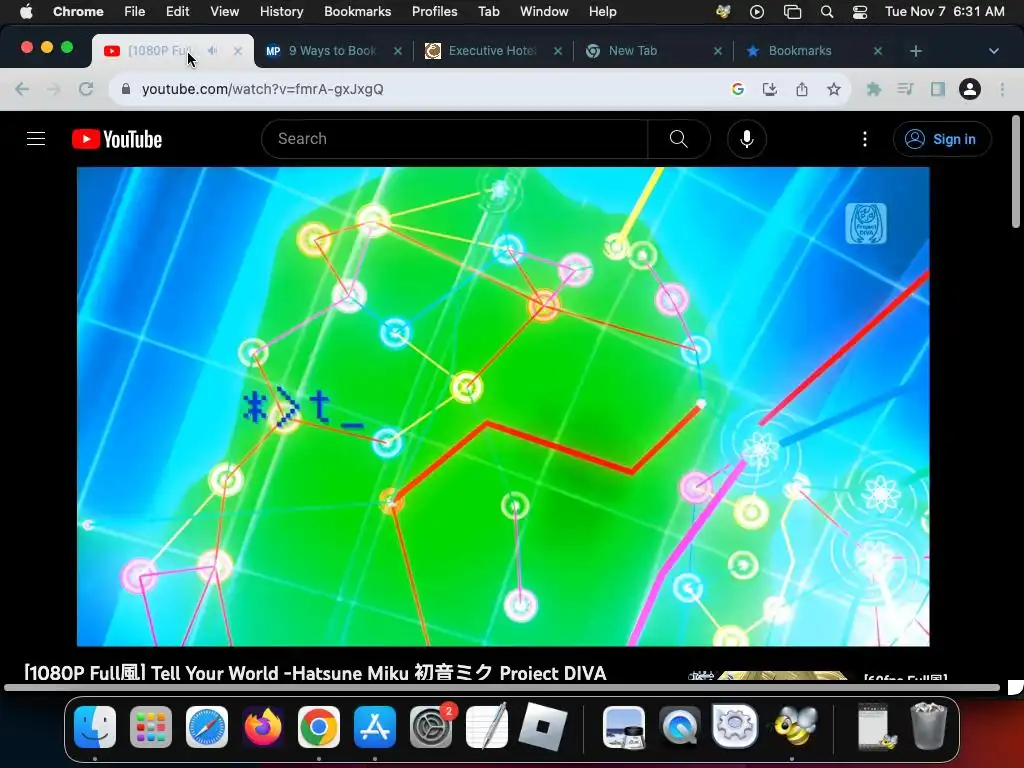Switch to Executive Hotel tab
The width and height of the screenshot is (1024, 768).
click(x=493, y=50)
